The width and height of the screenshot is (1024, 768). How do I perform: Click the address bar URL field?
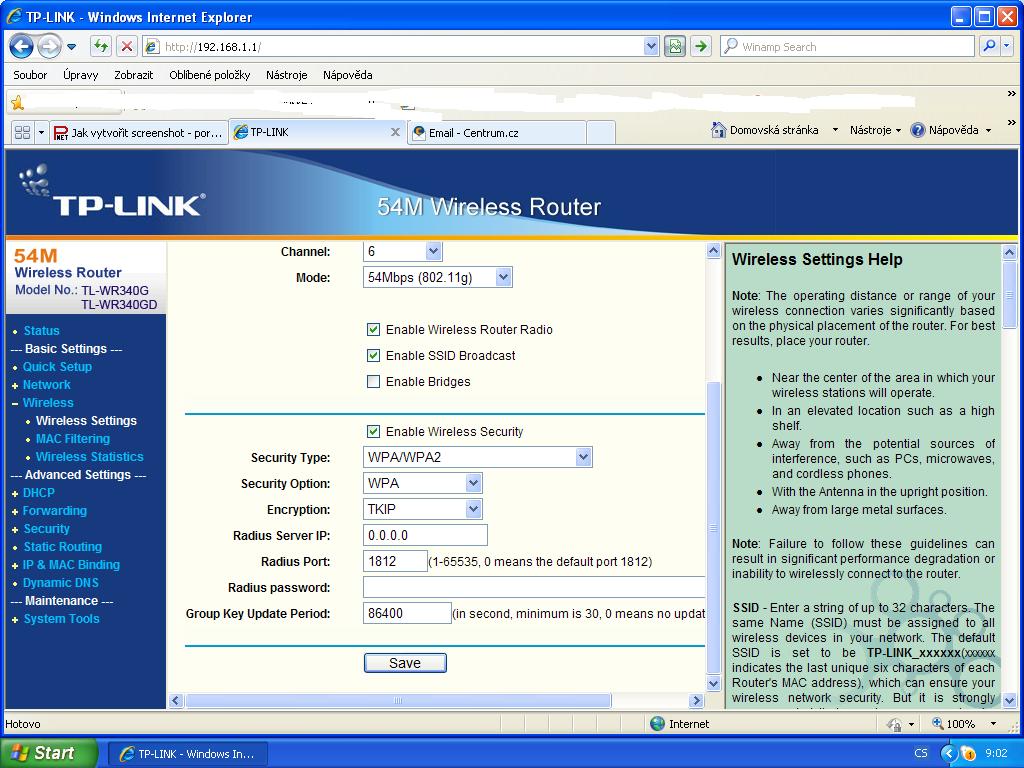point(402,47)
